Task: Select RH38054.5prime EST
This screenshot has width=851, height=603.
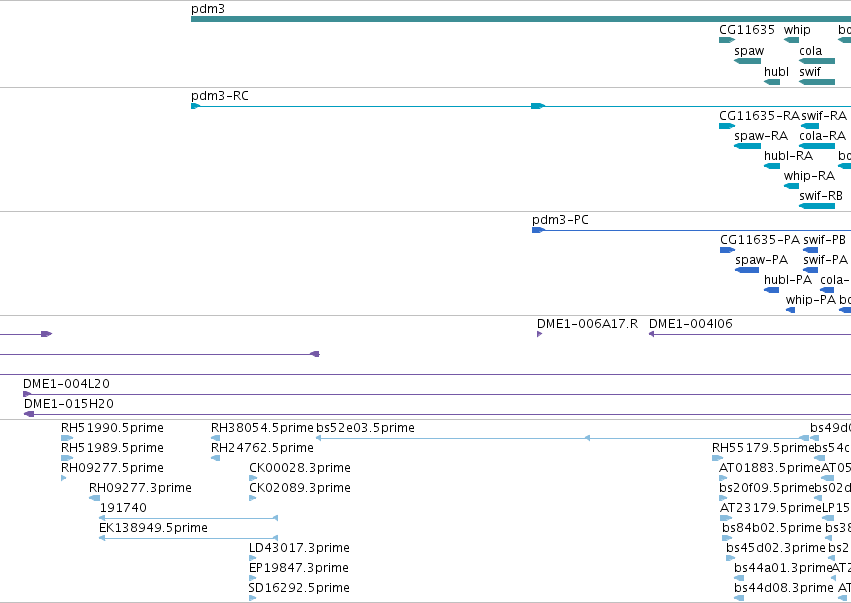Action: click(x=215, y=438)
